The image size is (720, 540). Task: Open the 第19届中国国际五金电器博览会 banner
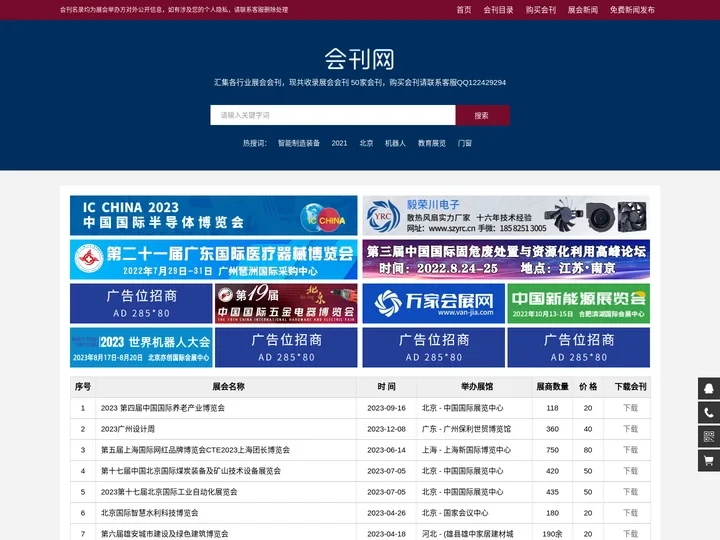(x=286, y=304)
